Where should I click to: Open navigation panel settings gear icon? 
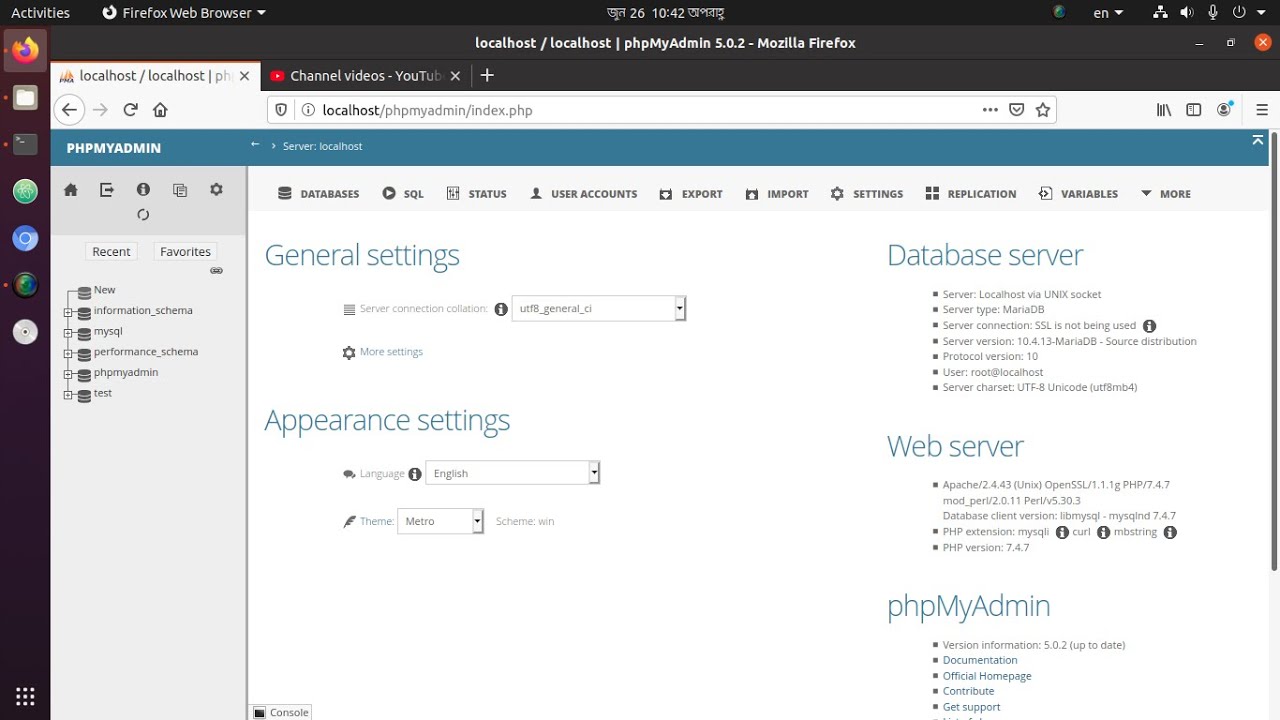(x=216, y=190)
